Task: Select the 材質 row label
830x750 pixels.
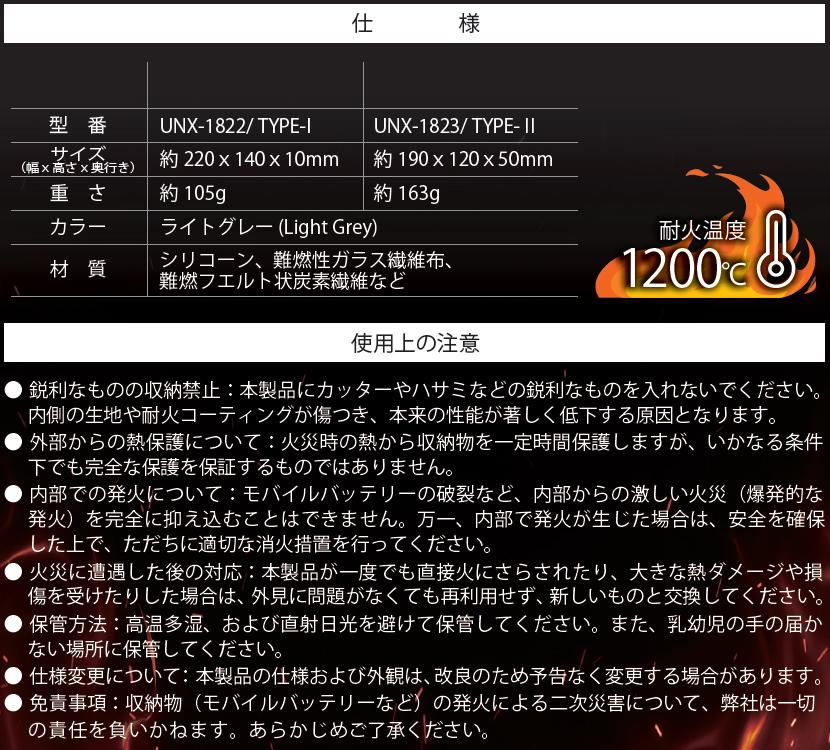Action: [78, 269]
